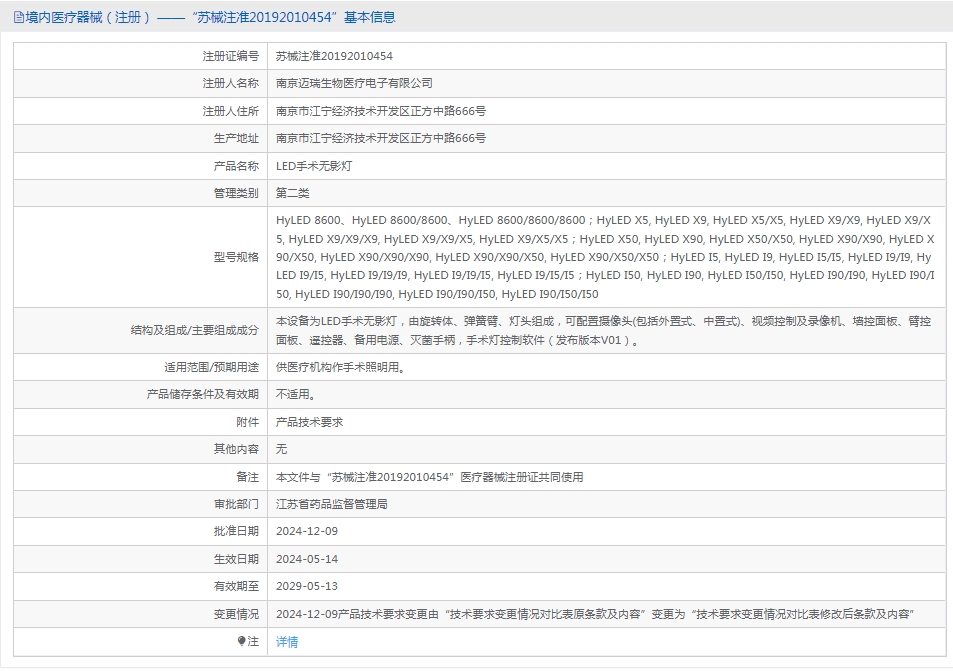
Task: Click the address value in 注册人住所 row
Action: coord(381,111)
